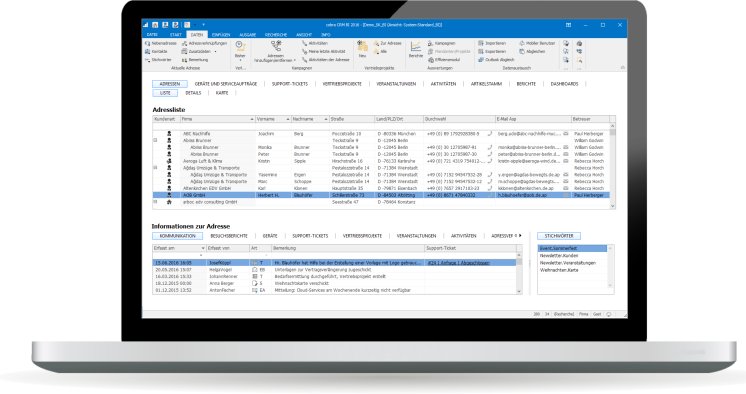This screenshot has width=746, height=394.
Task: Select the AOB GmbH row
Action: (381, 195)
